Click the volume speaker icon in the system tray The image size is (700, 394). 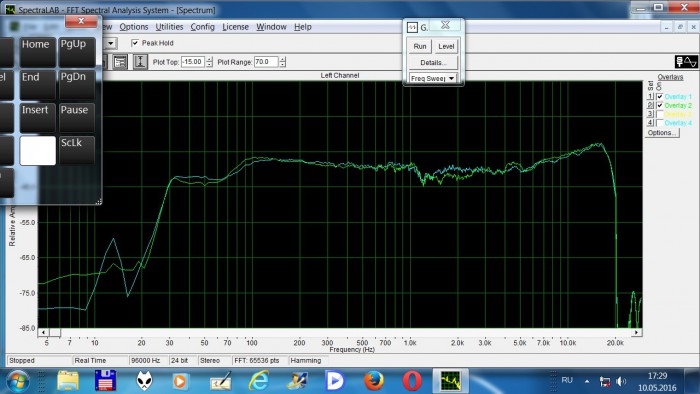pyautogui.click(x=621, y=381)
